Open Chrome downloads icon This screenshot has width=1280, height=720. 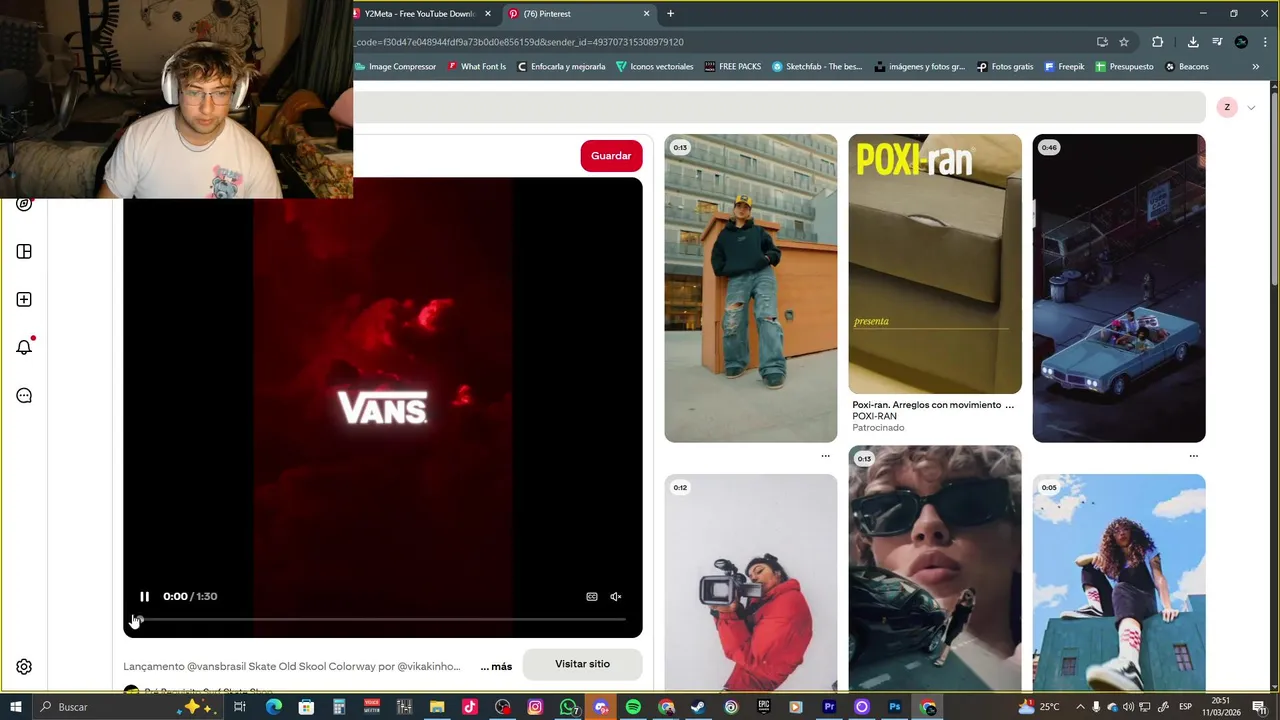(1193, 42)
